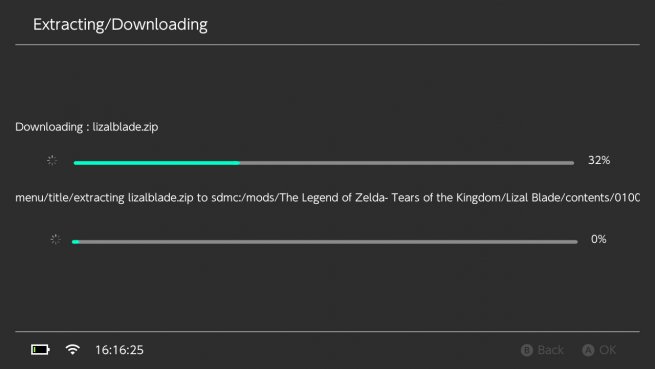Click the B button icon
This screenshot has height=369, width=655.
527,350
